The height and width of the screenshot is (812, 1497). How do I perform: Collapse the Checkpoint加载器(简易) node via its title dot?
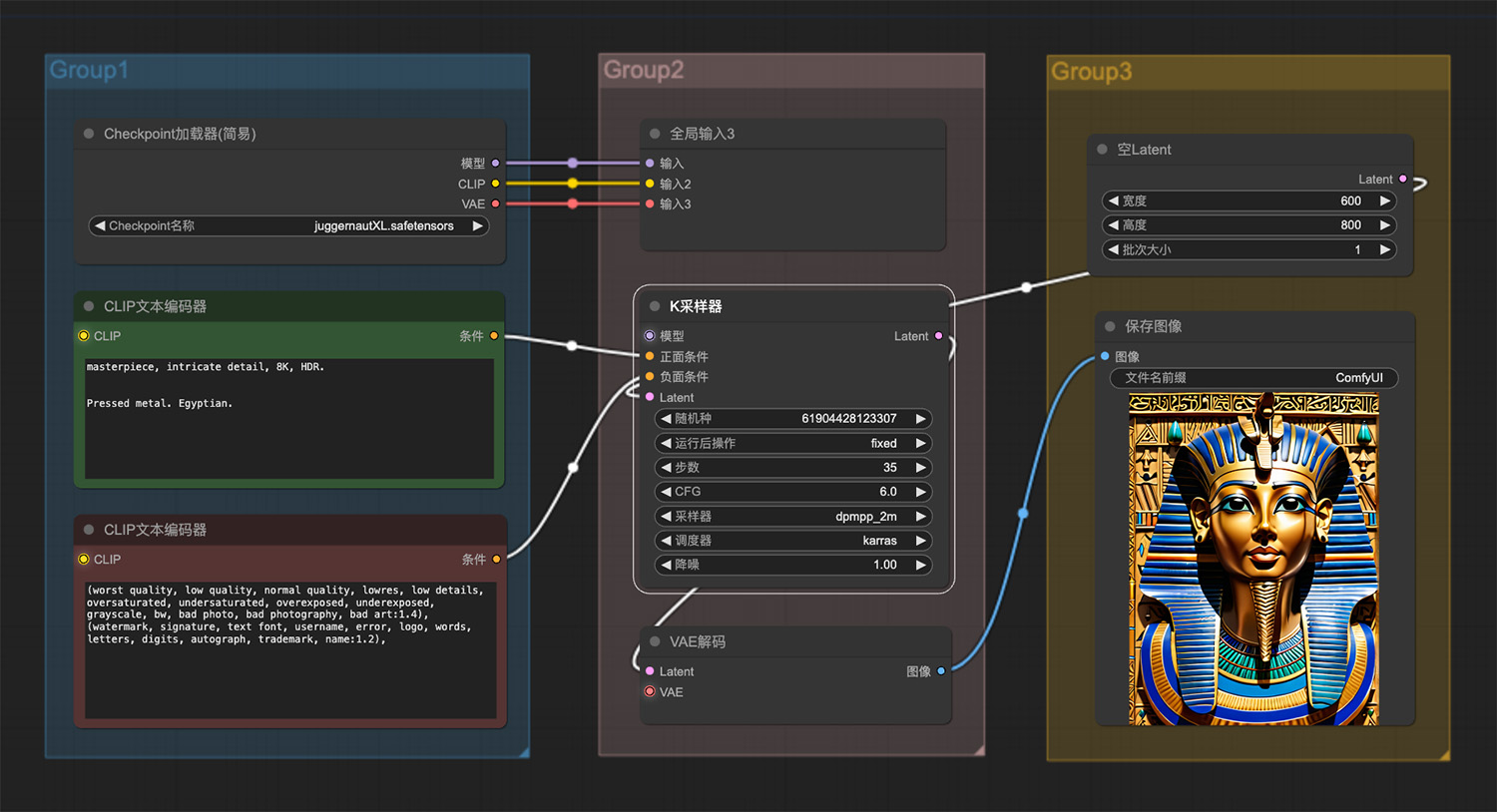click(x=89, y=134)
